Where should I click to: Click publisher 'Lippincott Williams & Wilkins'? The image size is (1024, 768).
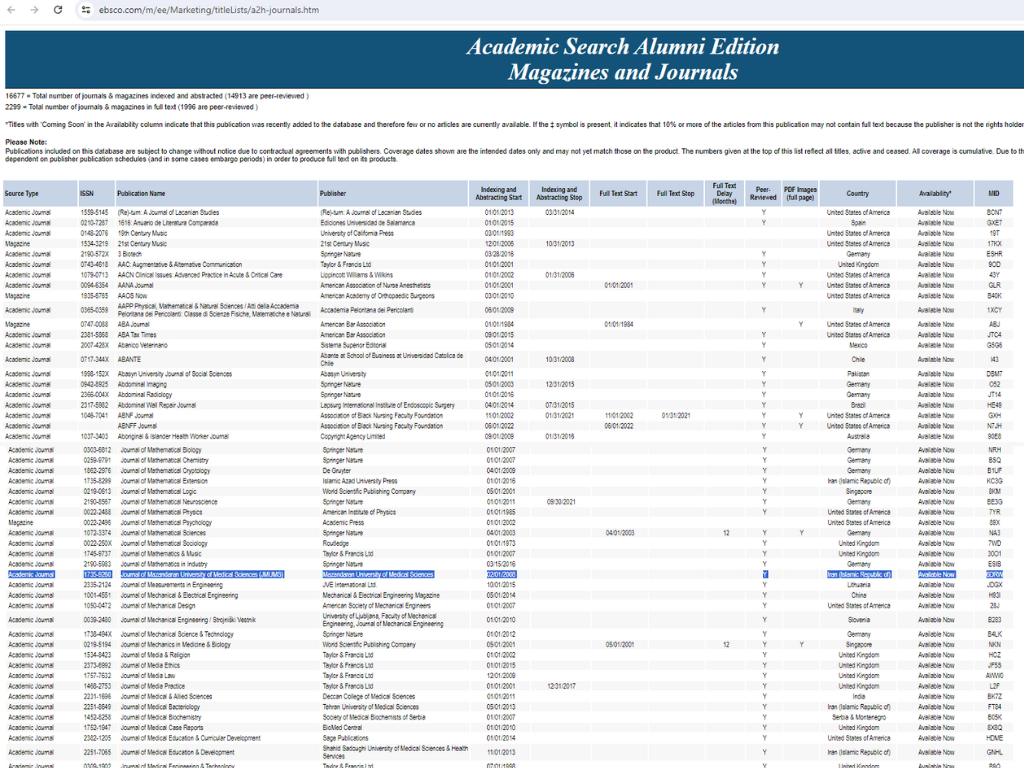[x=356, y=275]
